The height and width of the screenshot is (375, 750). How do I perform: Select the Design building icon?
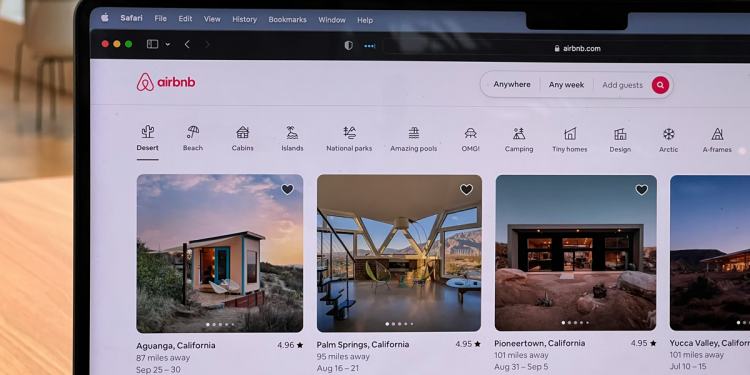click(620, 134)
